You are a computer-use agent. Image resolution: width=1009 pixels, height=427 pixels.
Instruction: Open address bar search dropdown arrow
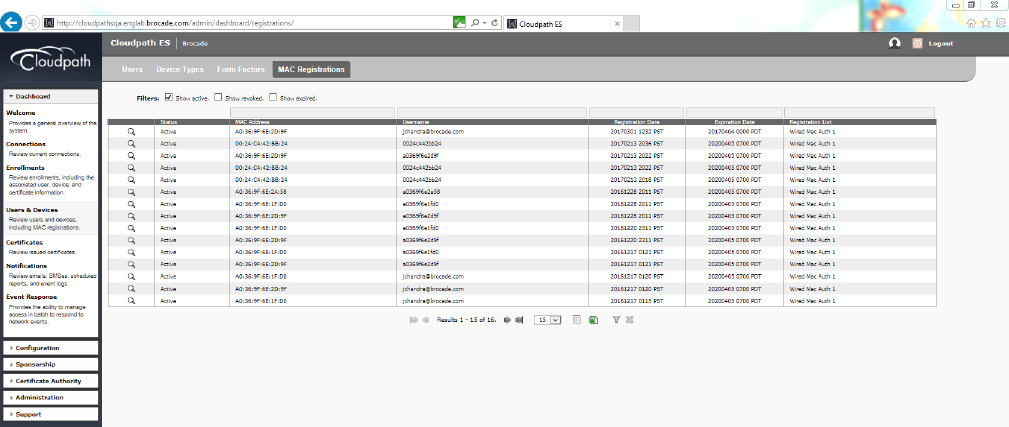pos(484,23)
